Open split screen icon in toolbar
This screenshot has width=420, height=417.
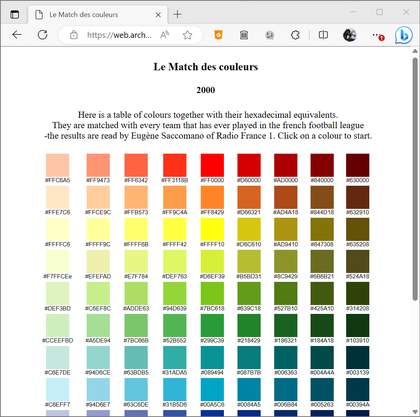(323, 35)
